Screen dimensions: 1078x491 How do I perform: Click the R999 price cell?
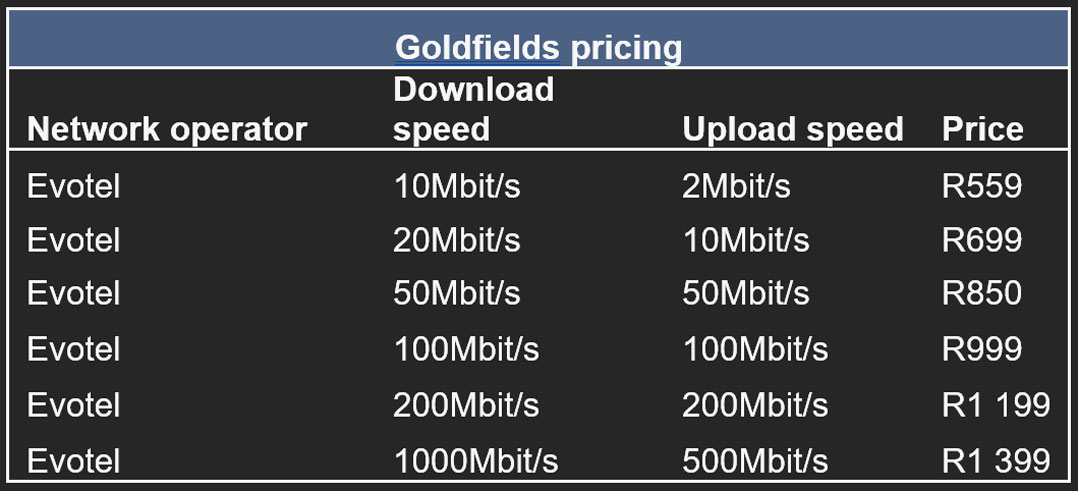981,348
